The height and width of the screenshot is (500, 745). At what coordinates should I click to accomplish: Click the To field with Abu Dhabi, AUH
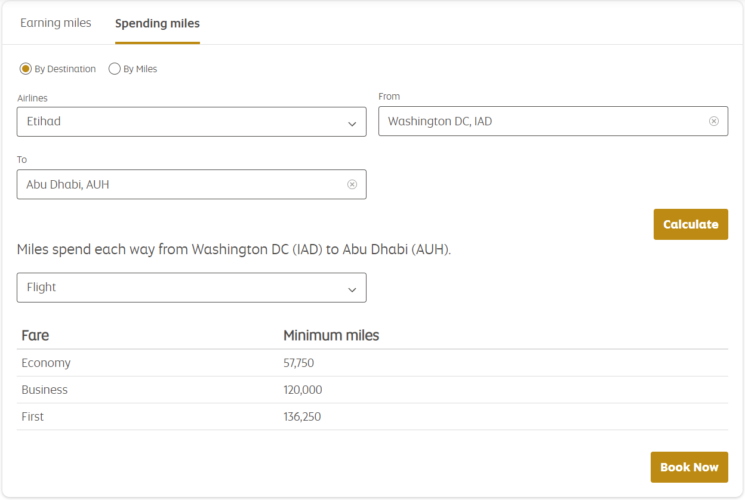pyautogui.click(x=180, y=184)
